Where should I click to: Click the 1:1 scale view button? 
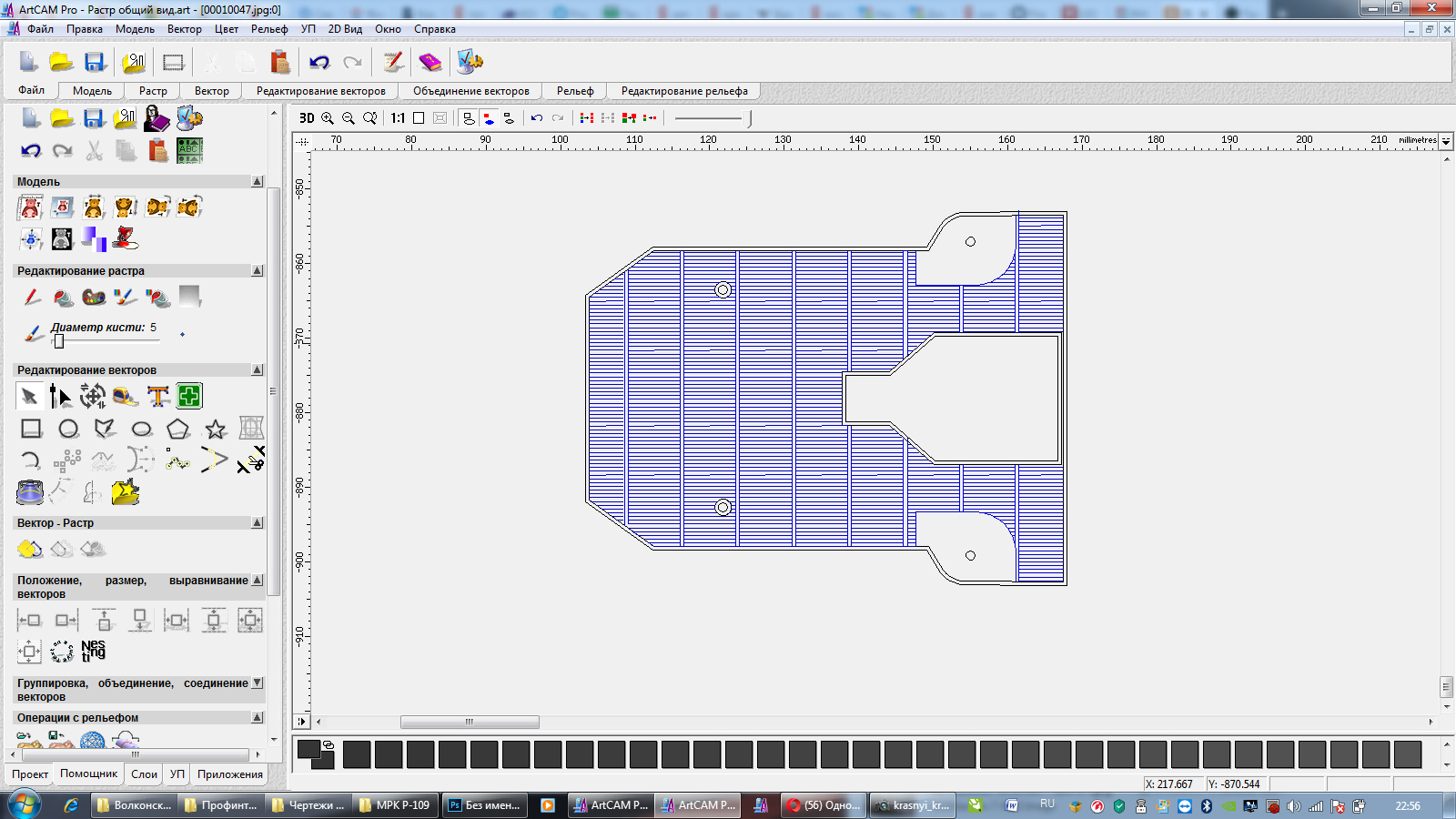pos(398,118)
